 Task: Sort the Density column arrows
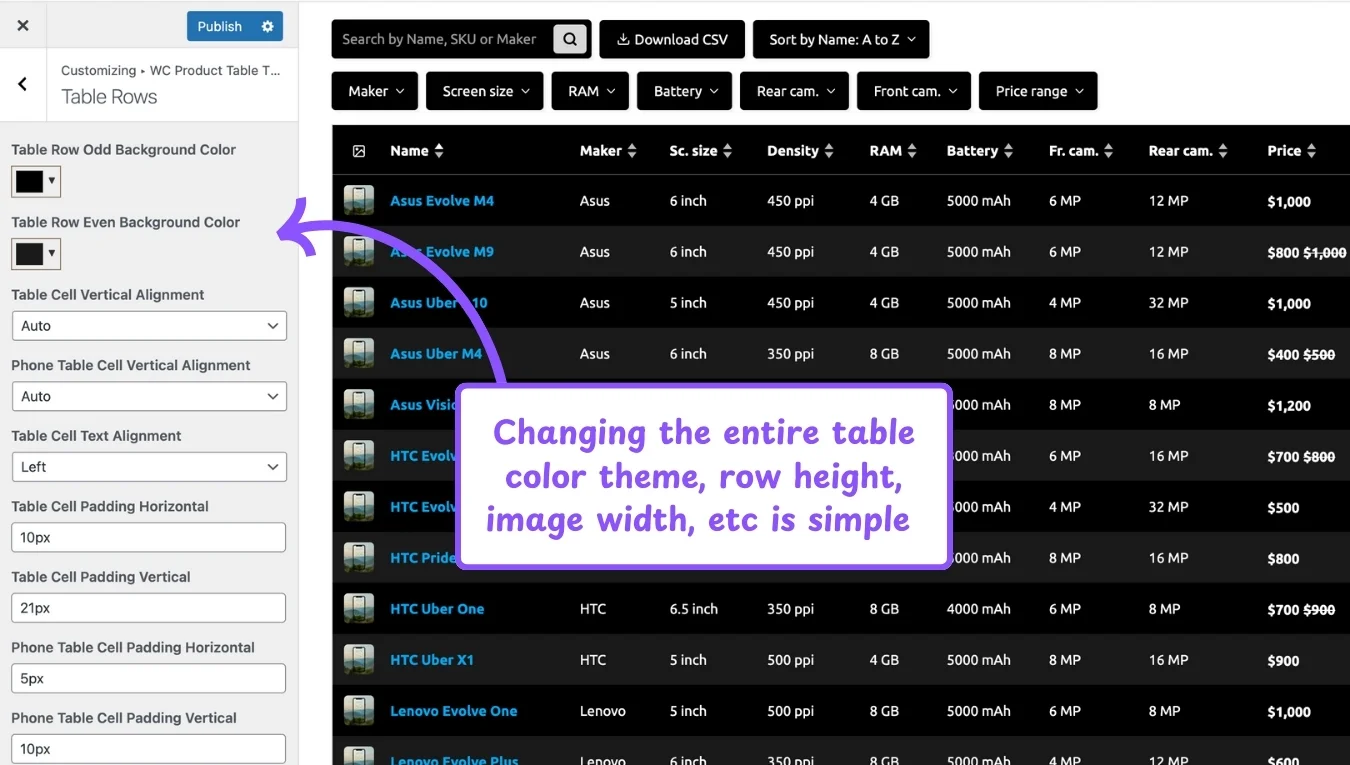828,151
